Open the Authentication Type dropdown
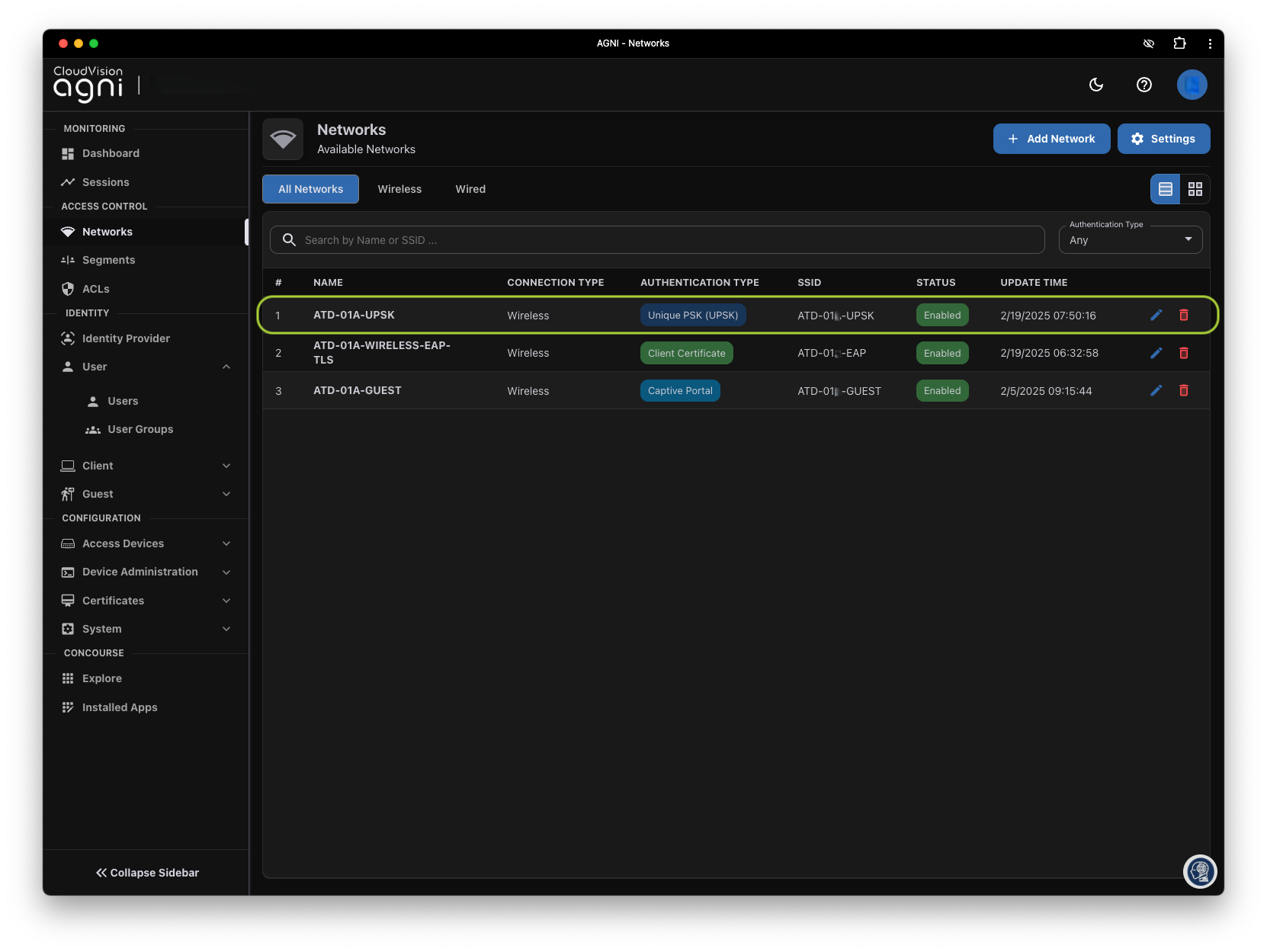 [1130, 240]
